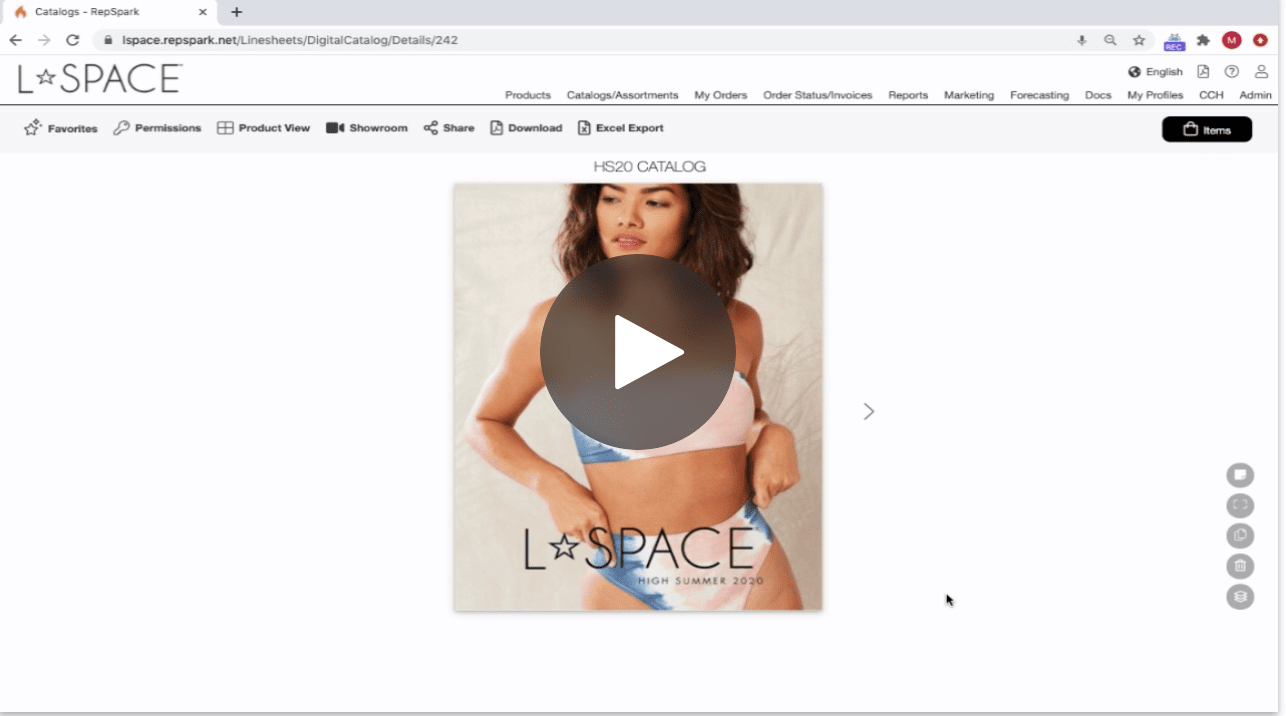Viewport: 1286px width, 716px height.
Task: Share this catalog
Action: click(449, 128)
